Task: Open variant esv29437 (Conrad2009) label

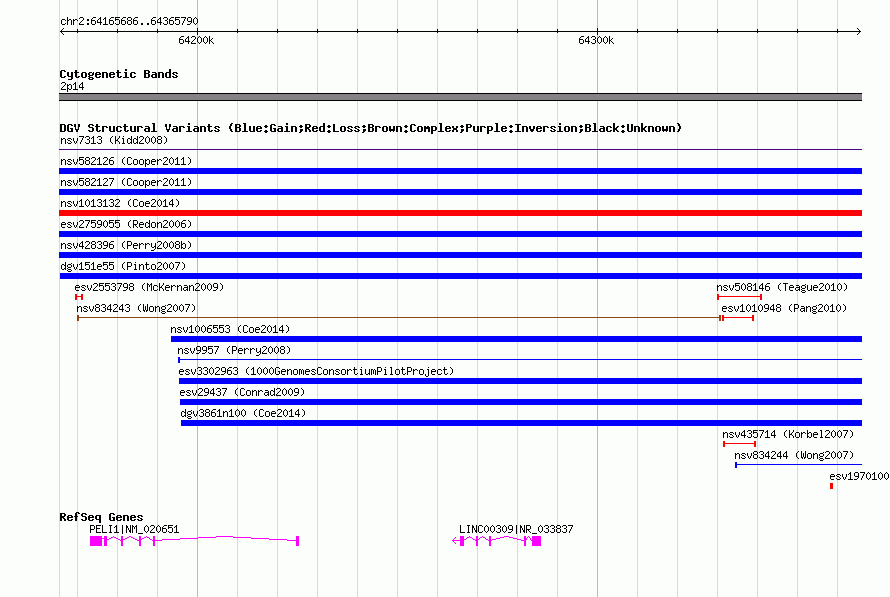Action: point(242,392)
